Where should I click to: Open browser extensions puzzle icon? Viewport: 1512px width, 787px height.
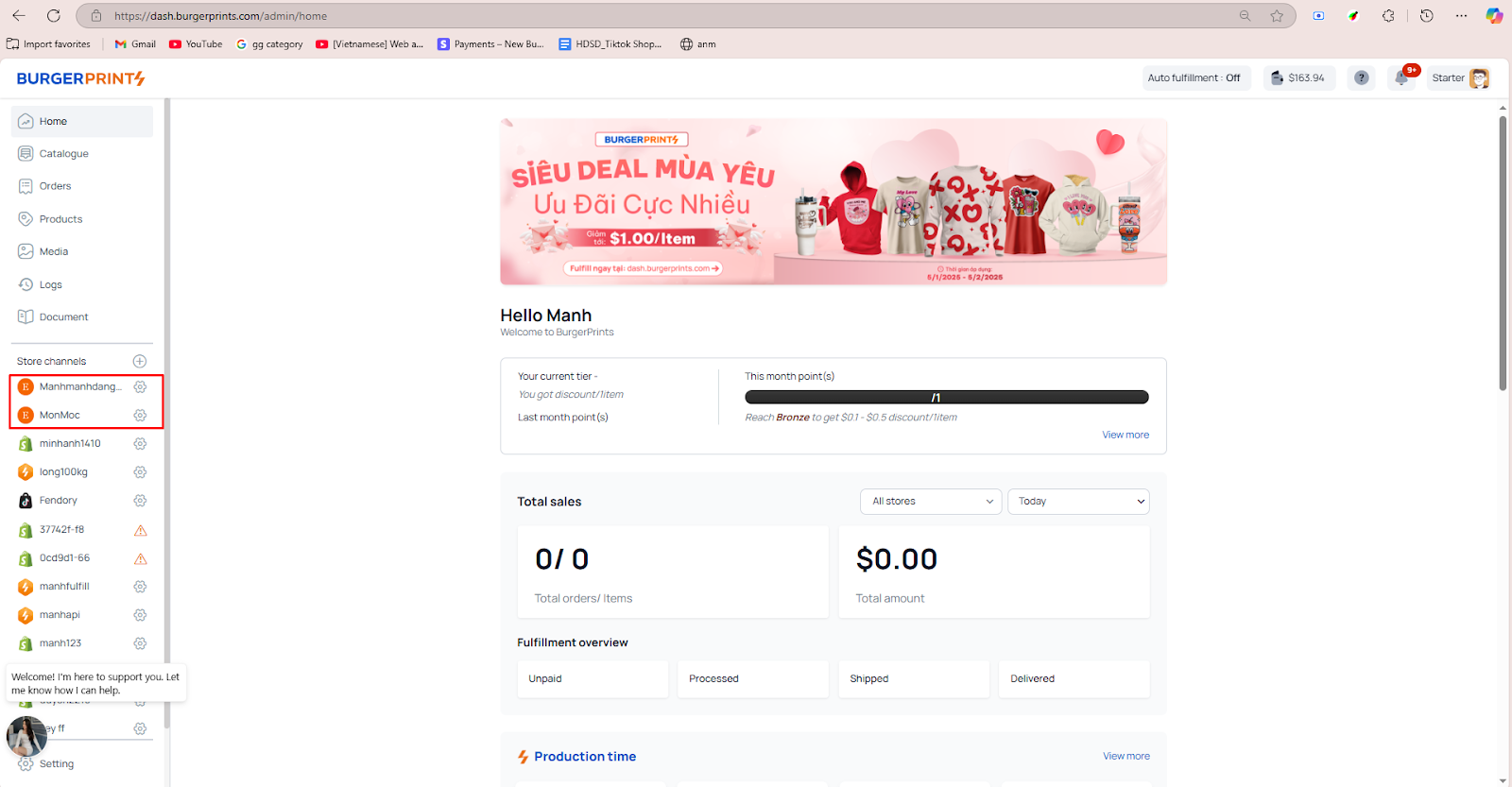[1388, 15]
